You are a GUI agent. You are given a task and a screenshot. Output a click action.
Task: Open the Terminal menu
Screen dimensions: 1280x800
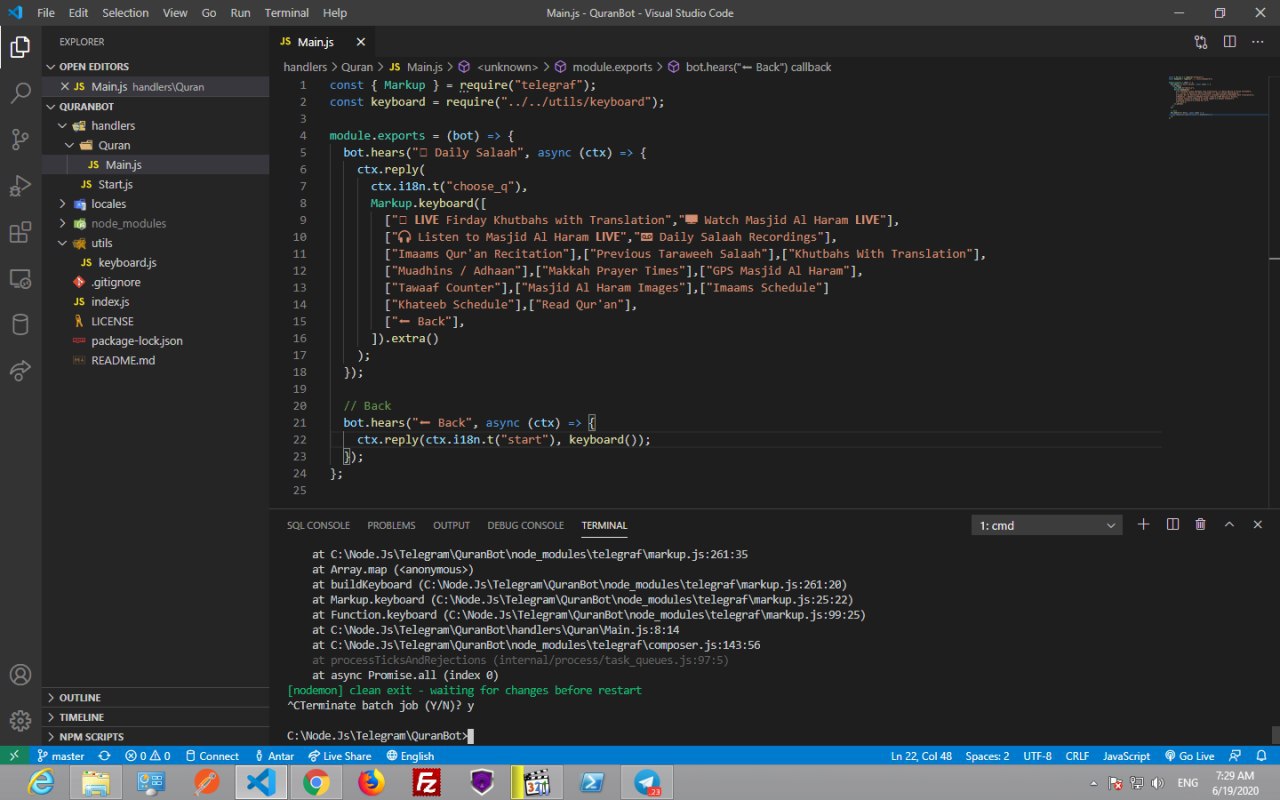point(287,13)
